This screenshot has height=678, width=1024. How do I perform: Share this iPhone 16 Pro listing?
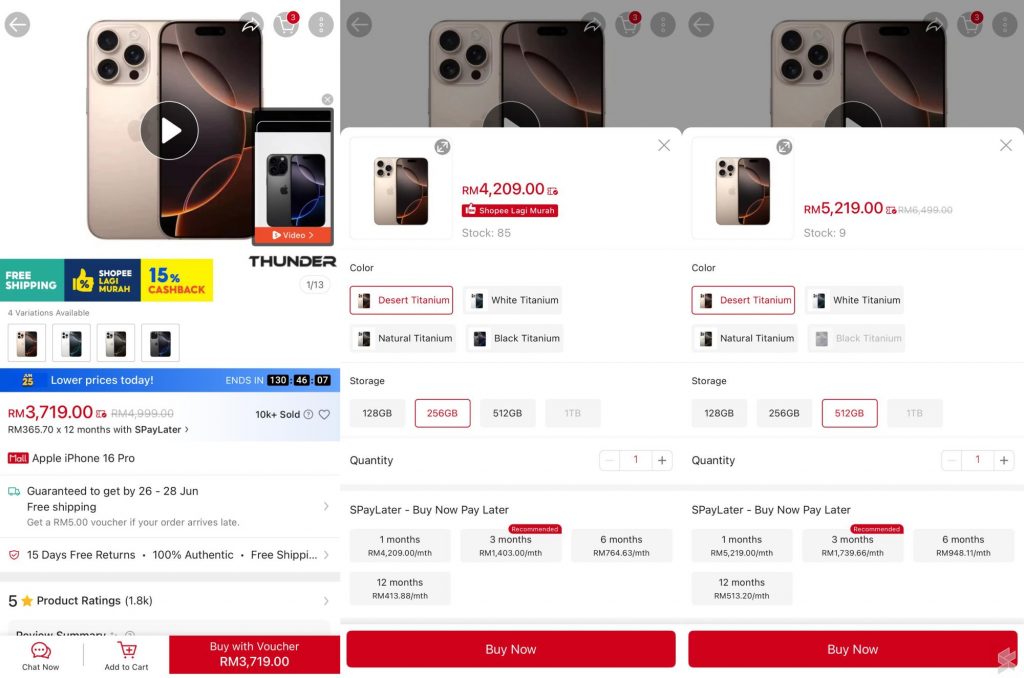tap(251, 25)
